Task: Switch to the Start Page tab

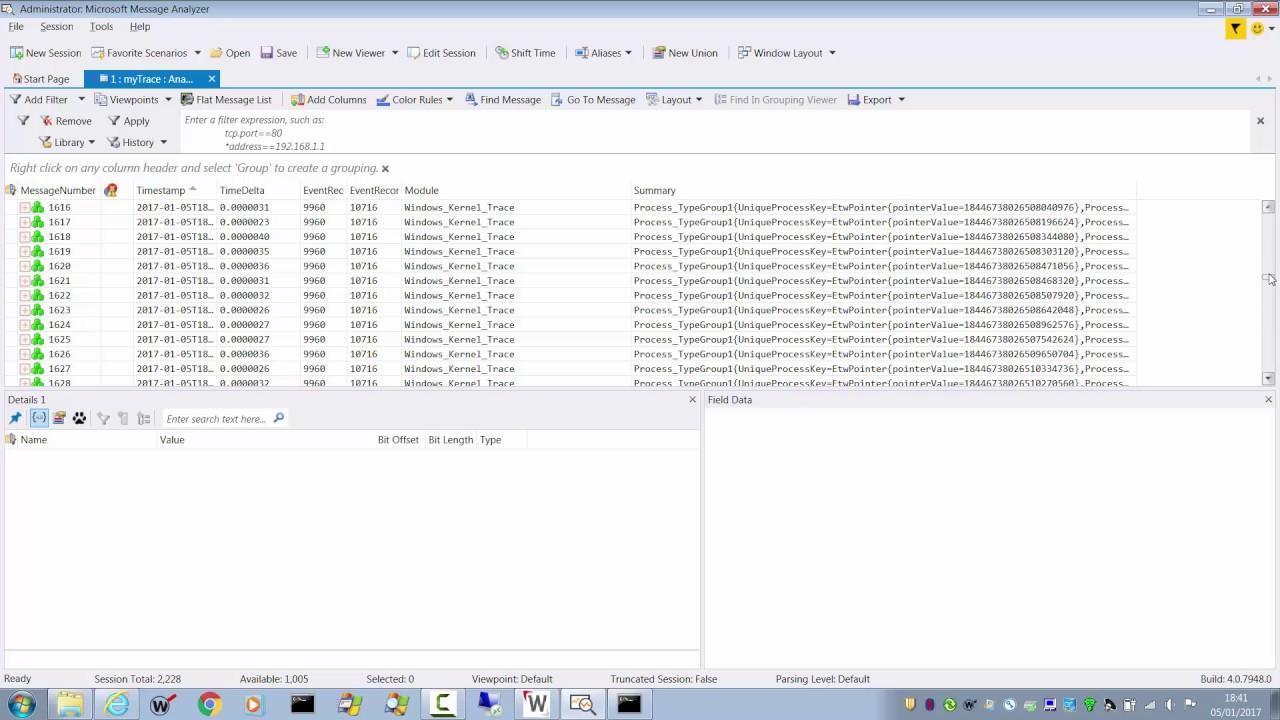Action: click(x=45, y=78)
